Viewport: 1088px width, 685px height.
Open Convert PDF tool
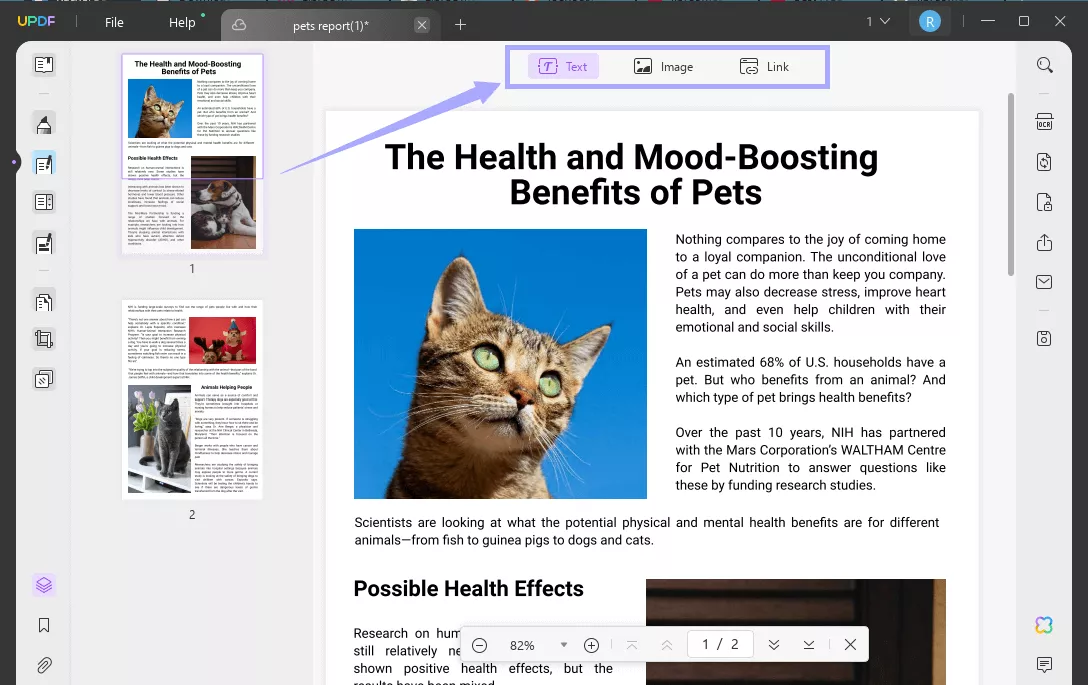point(1044,162)
